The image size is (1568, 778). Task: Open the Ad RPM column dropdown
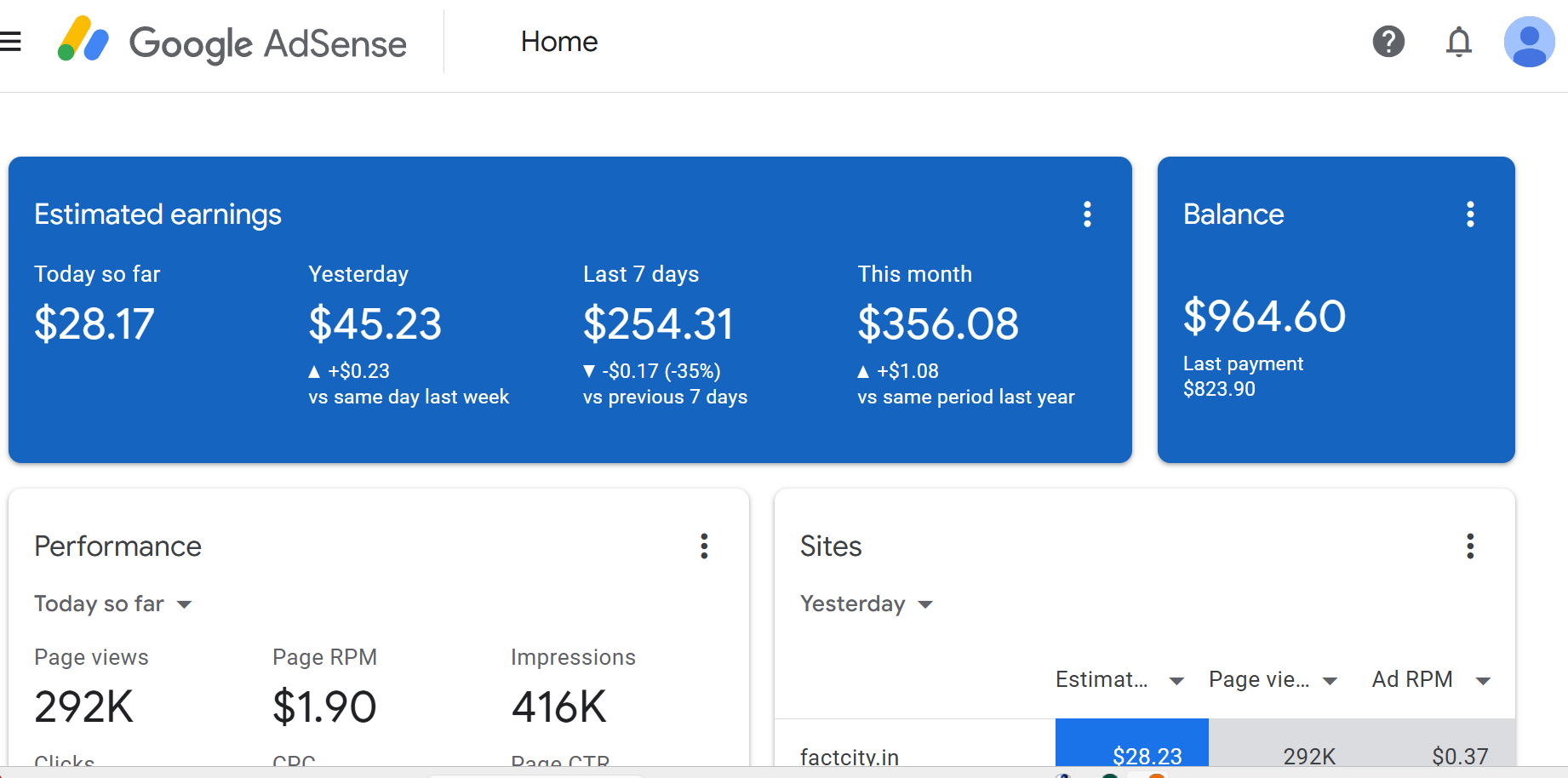[1483, 680]
